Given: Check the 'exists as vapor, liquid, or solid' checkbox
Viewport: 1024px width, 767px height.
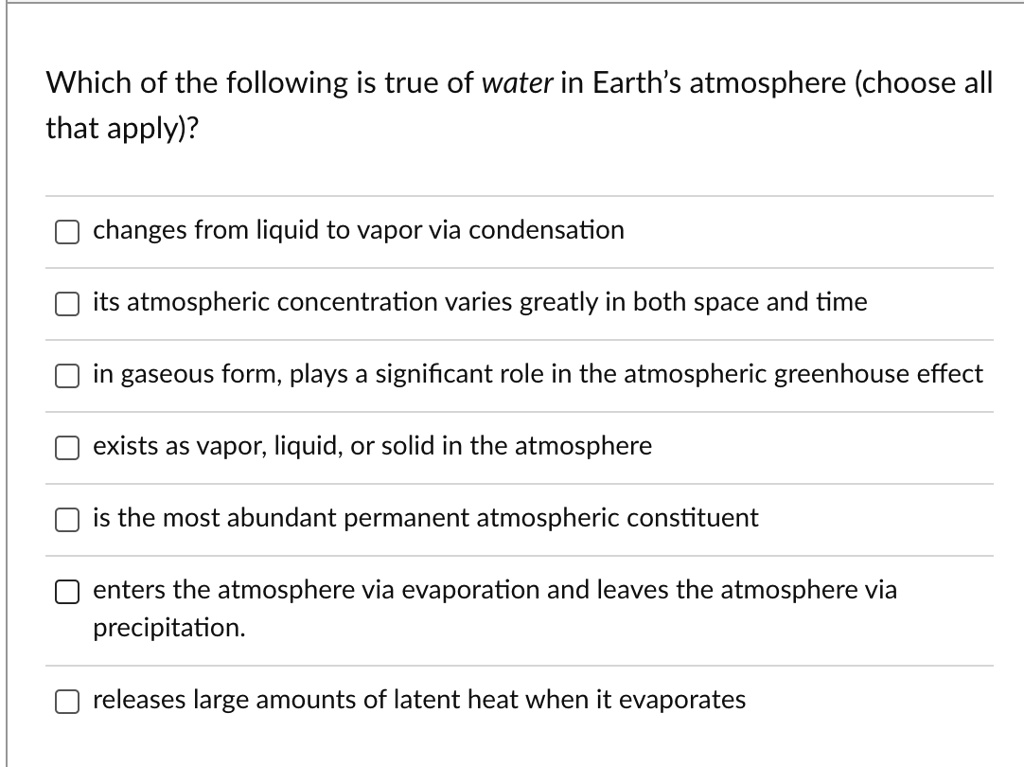Looking at the screenshot, I should [66, 447].
